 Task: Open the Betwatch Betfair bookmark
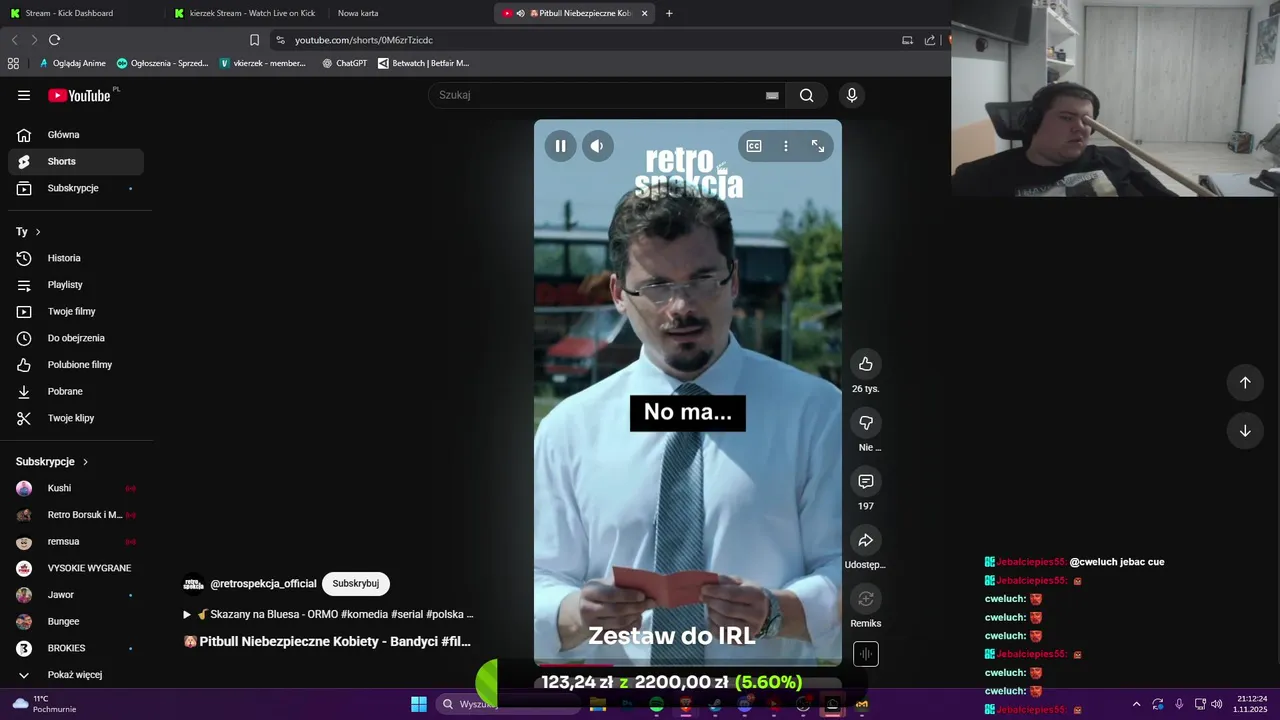pos(423,63)
